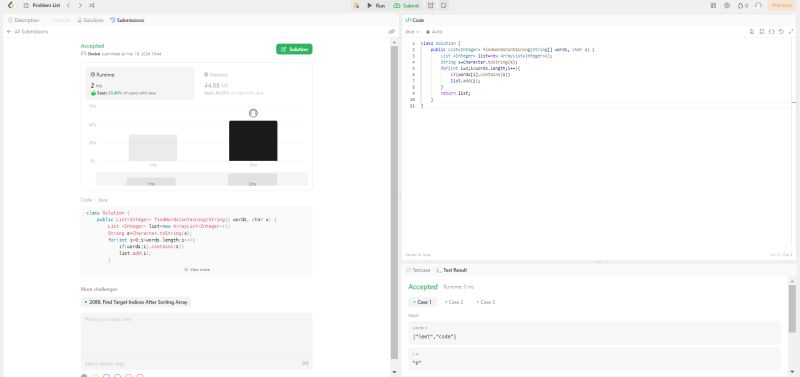This screenshot has height=377, width=800.
Task: Go to next problem arrow
Action: coord(80,5)
